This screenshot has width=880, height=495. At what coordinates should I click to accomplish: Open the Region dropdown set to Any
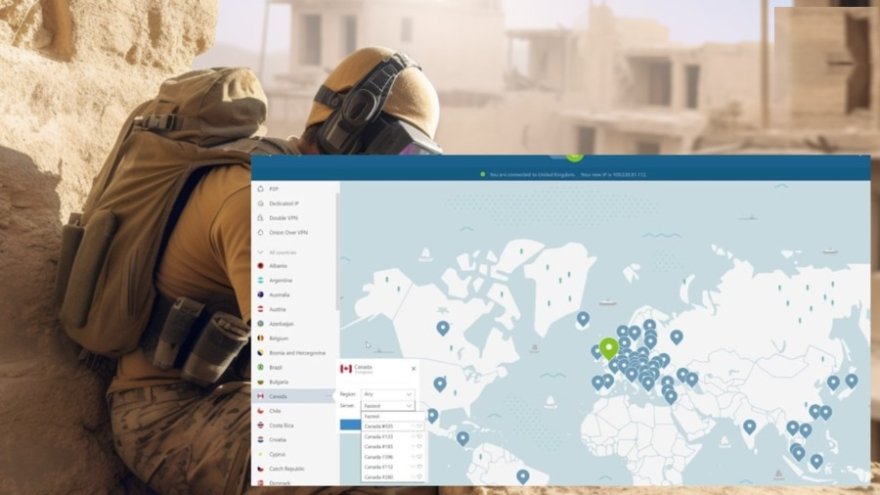387,395
